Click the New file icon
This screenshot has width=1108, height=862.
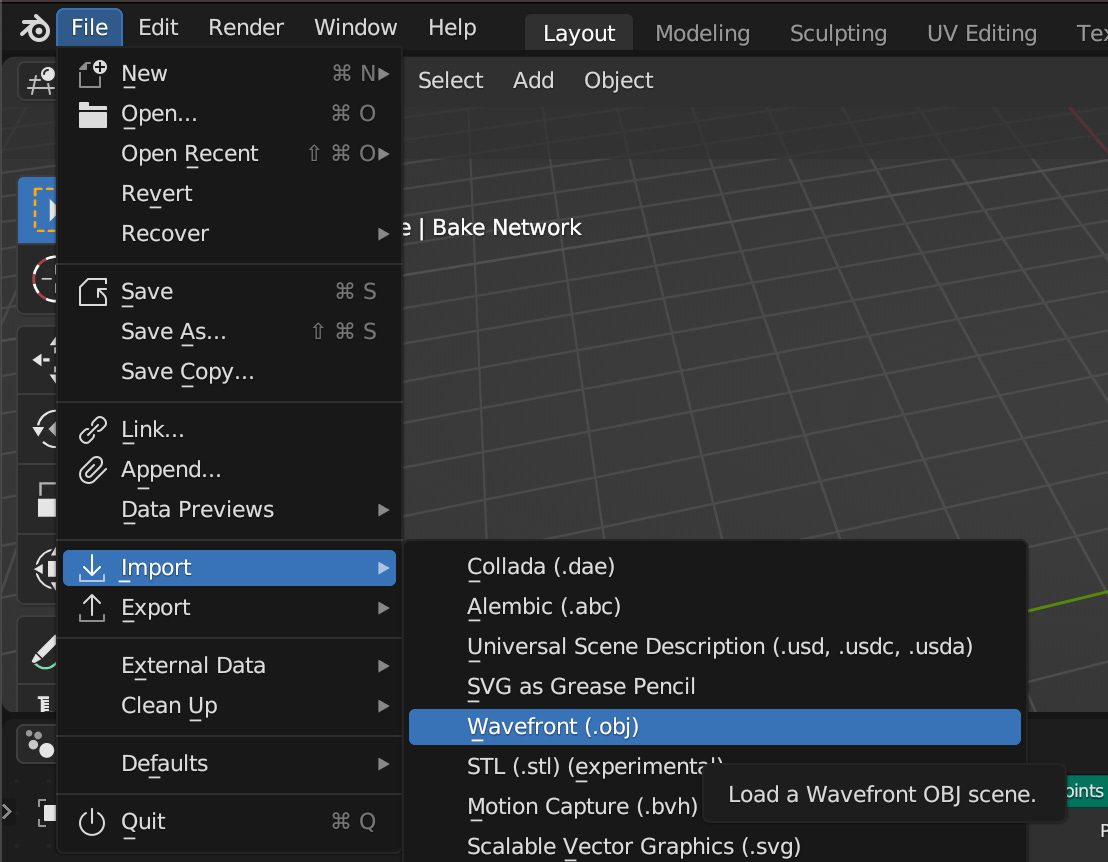tap(92, 73)
